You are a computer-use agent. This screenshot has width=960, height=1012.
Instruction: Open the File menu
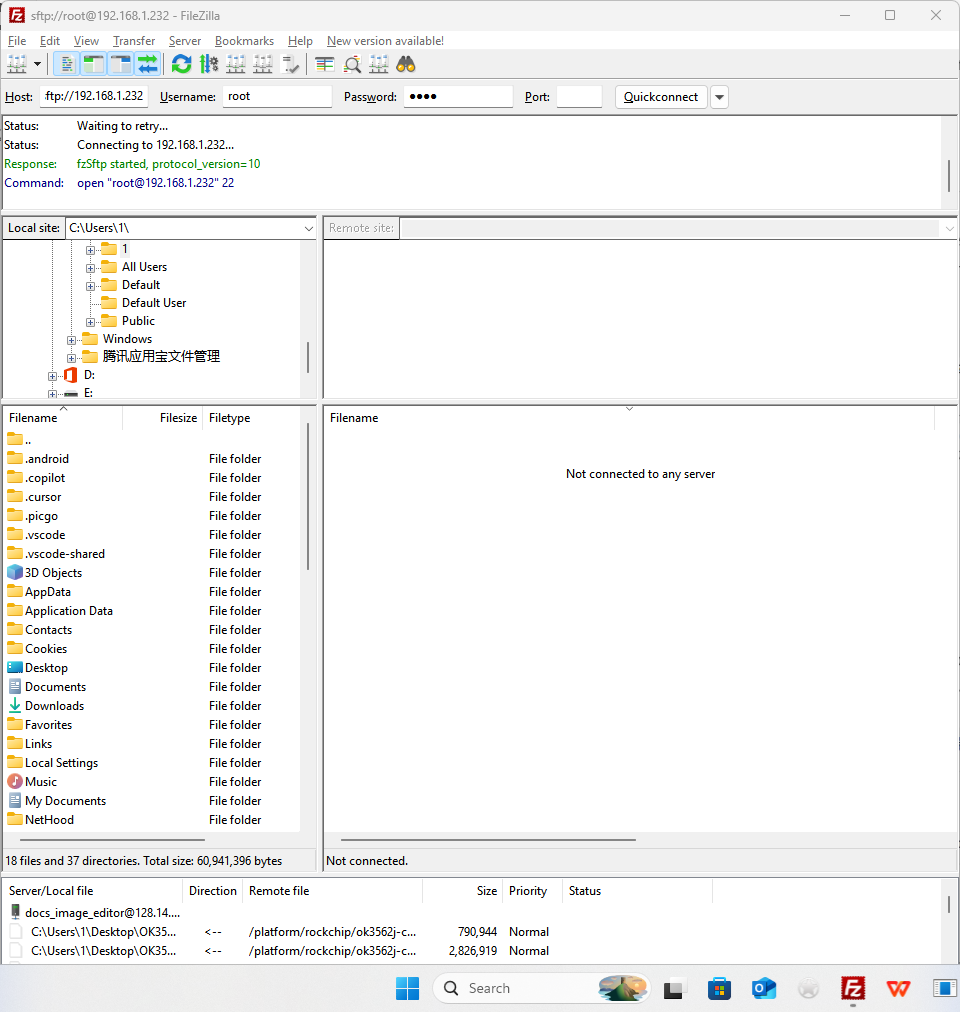point(17,41)
